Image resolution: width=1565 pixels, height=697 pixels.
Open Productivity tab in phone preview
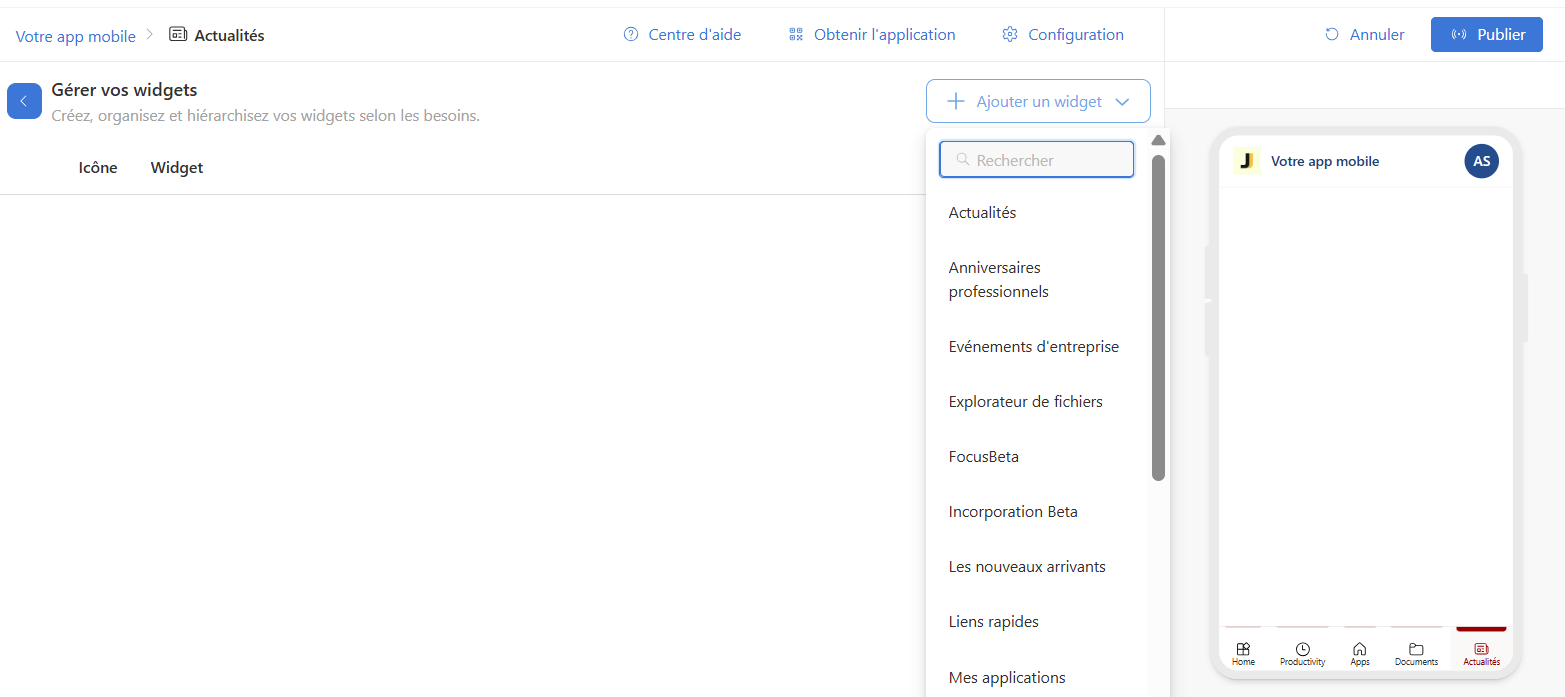pyautogui.click(x=1302, y=654)
